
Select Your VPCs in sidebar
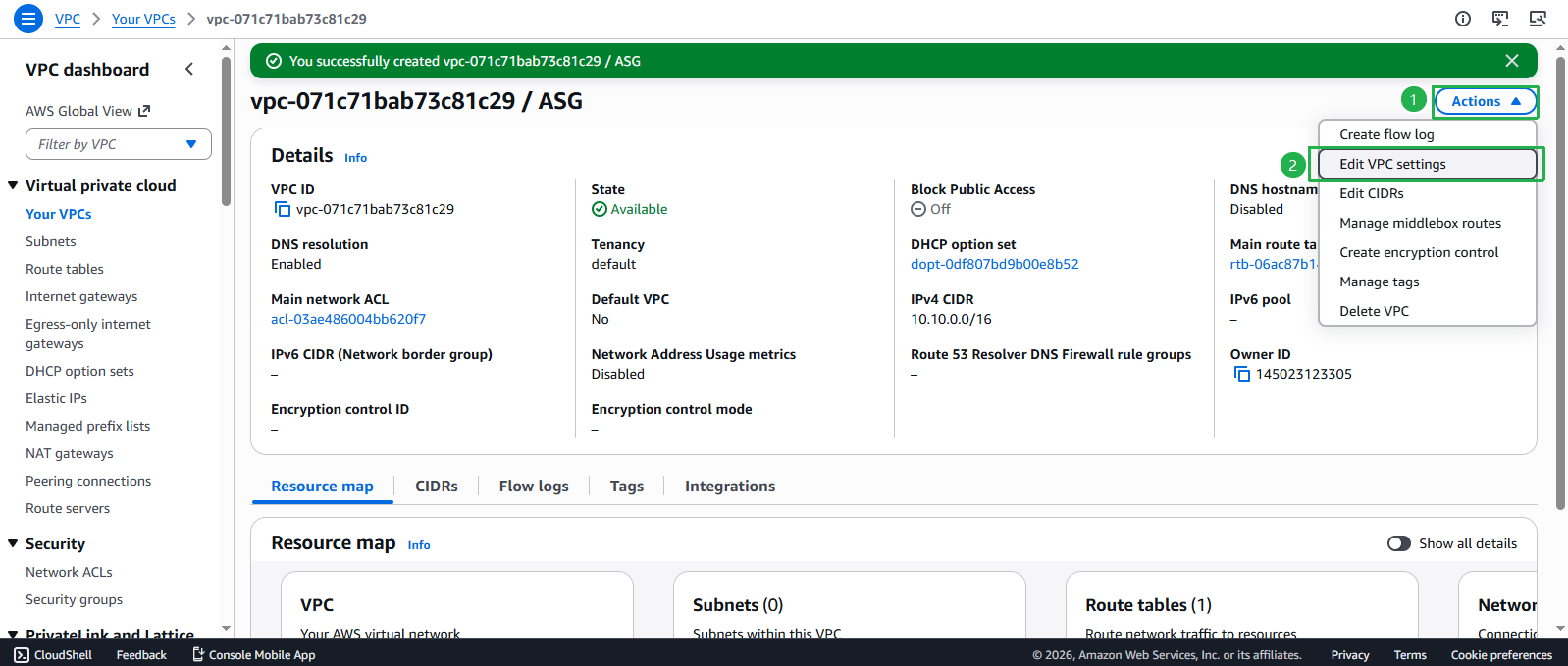pos(59,214)
